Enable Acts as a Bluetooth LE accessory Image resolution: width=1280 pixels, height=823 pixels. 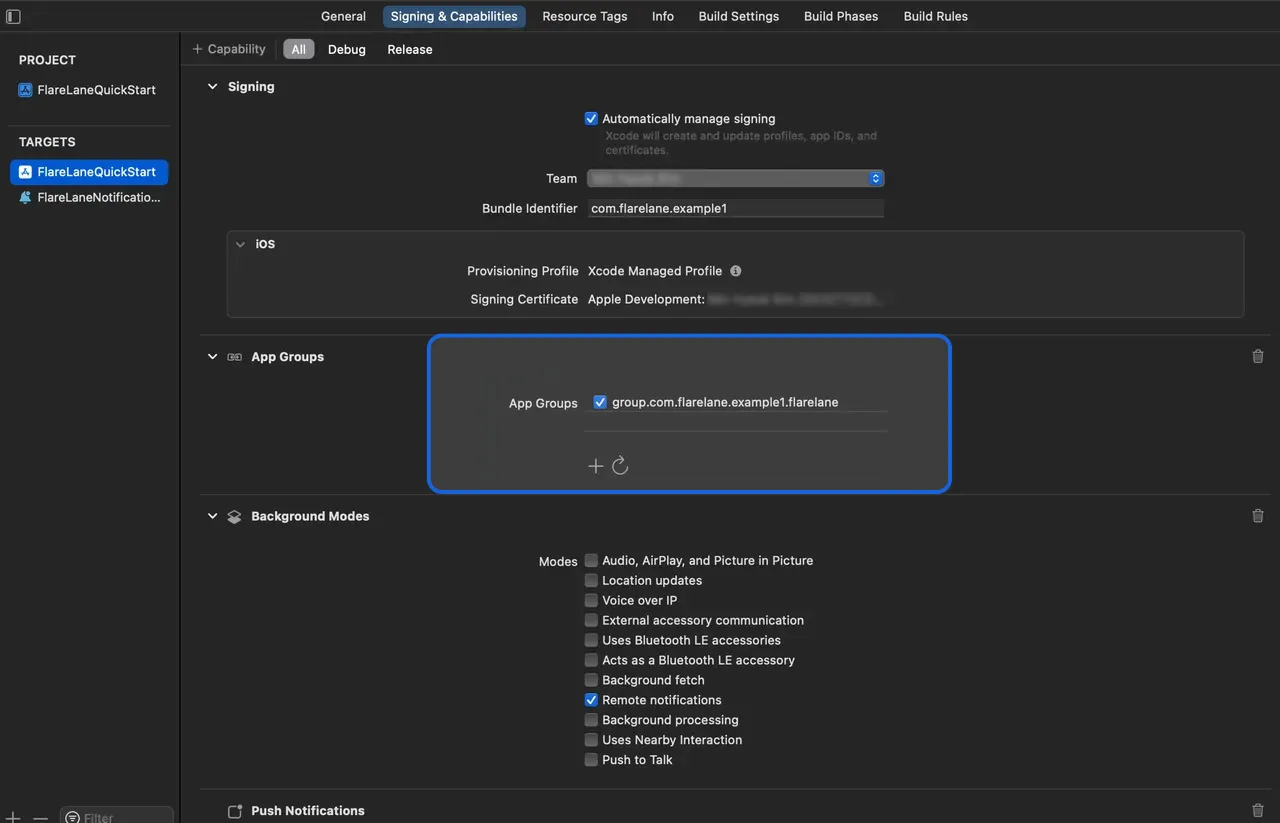coord(591,660)
